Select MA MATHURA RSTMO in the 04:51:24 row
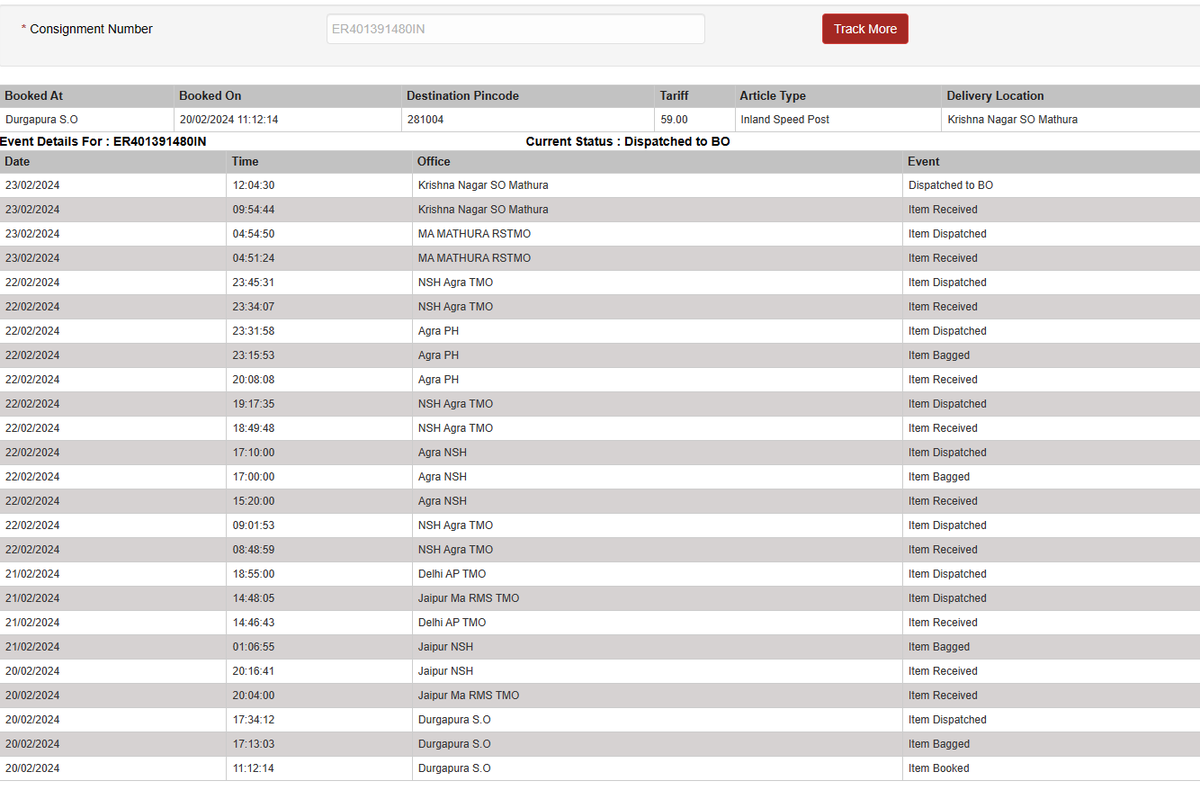 coord(474,258)
